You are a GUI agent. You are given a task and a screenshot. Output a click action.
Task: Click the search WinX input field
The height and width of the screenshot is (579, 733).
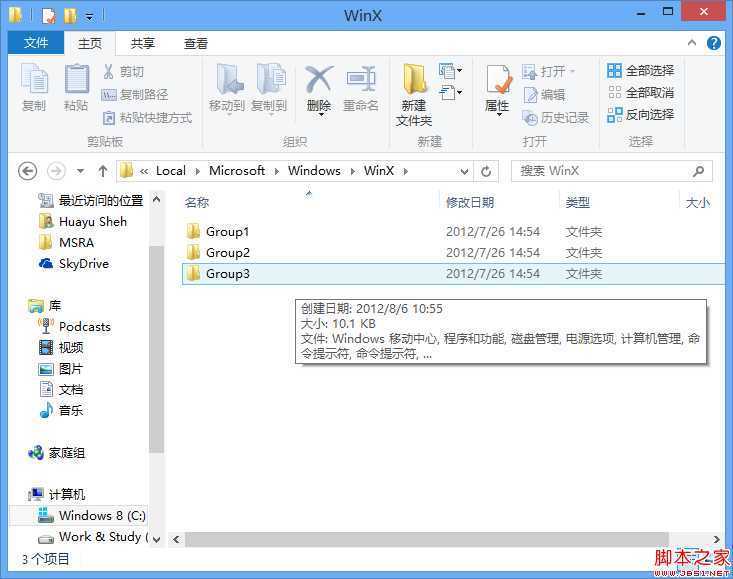pyautogui.click(x=611, y=171)
